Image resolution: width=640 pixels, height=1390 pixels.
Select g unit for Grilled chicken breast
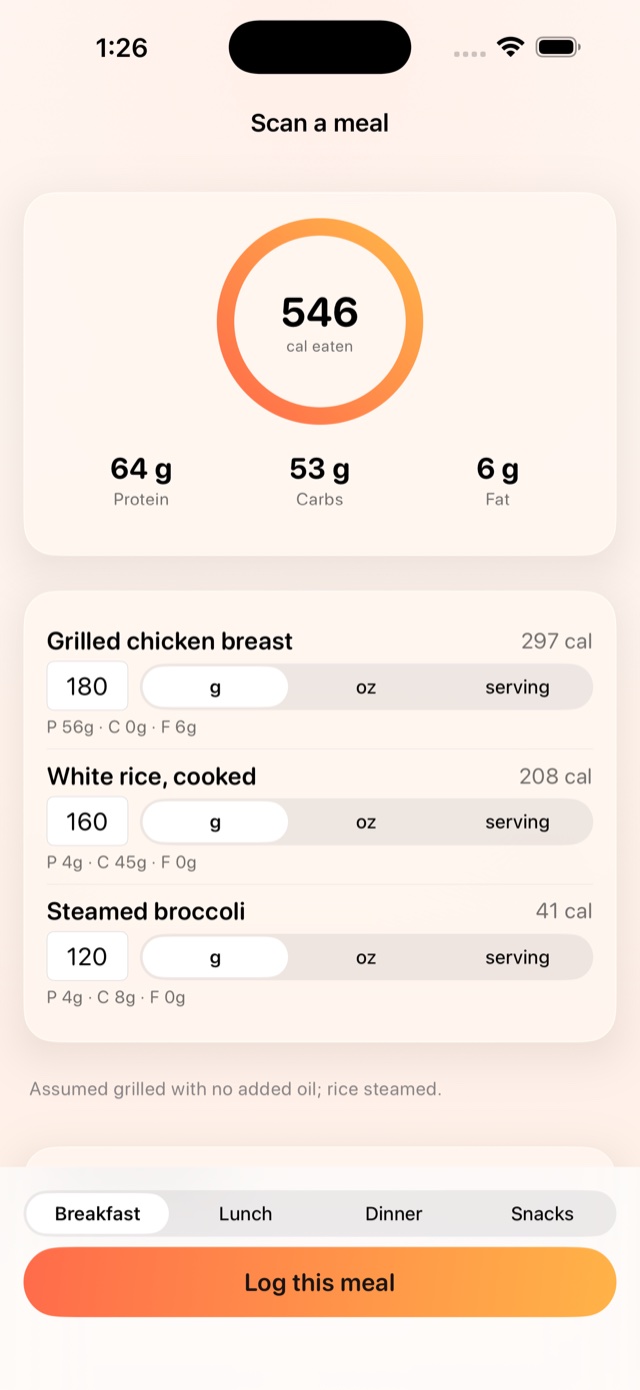coord(215,687)
